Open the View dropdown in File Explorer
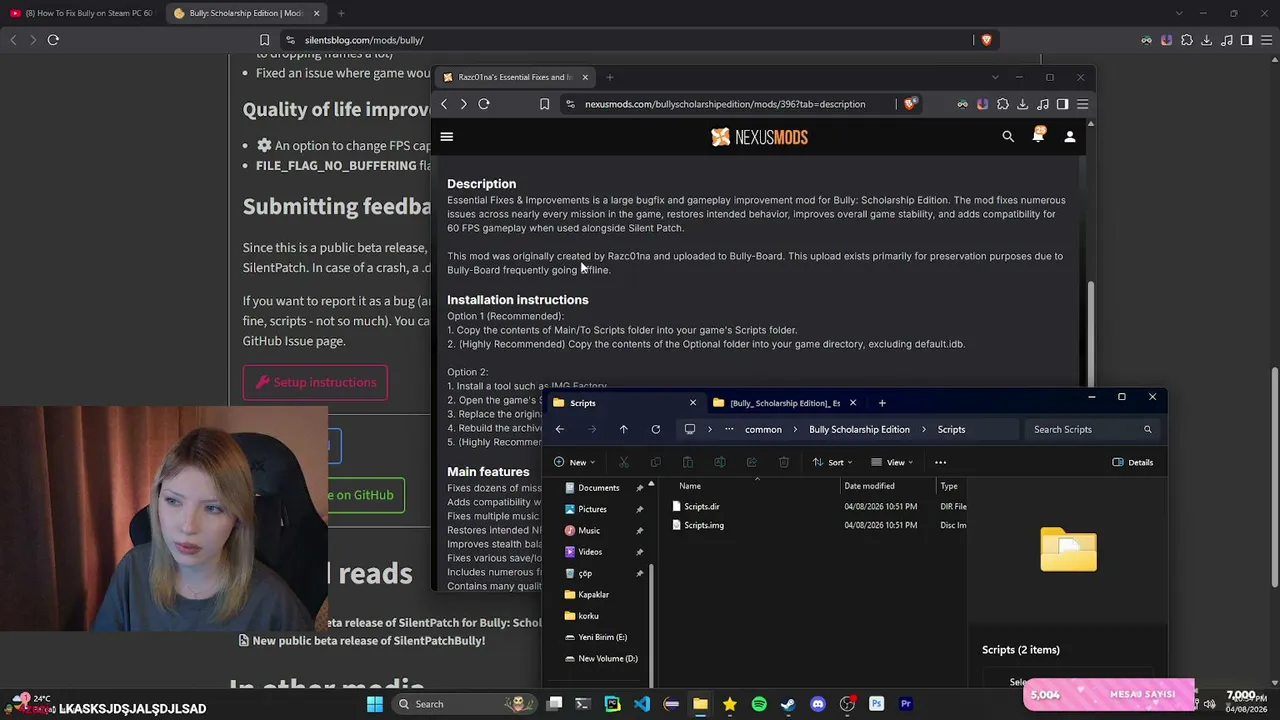Screen dimensions: 1280x720 (891, 462)
